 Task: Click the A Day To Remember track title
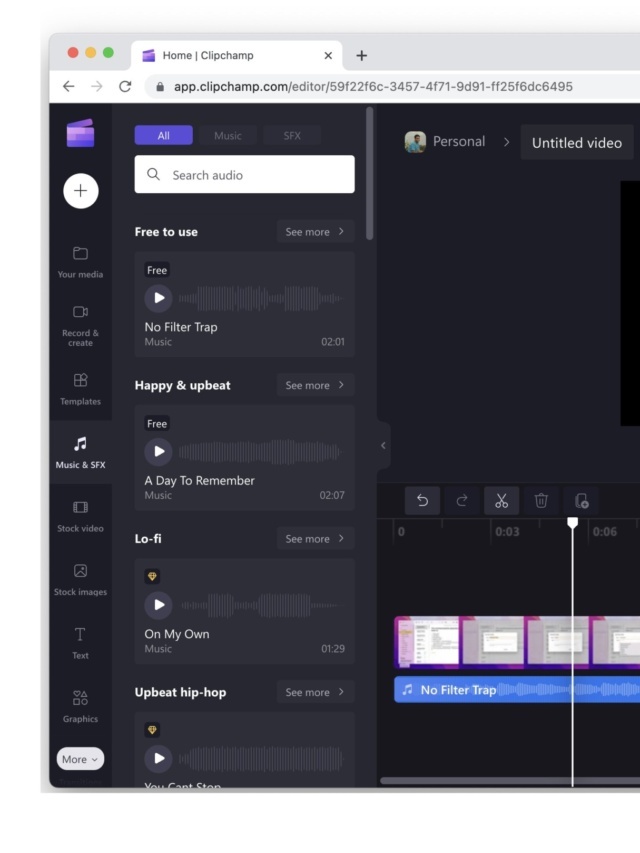(x=199, y=480)
